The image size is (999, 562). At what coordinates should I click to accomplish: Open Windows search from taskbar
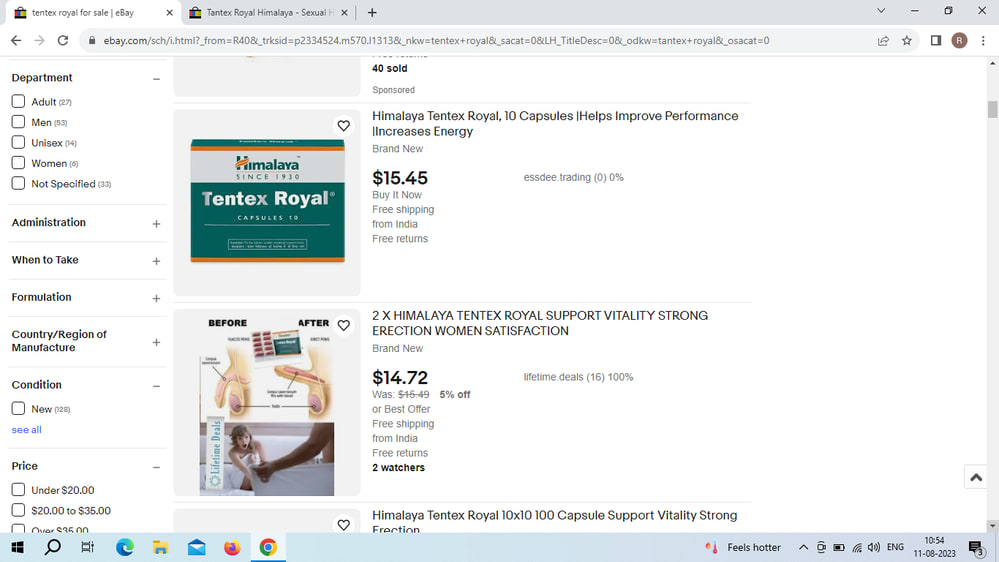53,547
